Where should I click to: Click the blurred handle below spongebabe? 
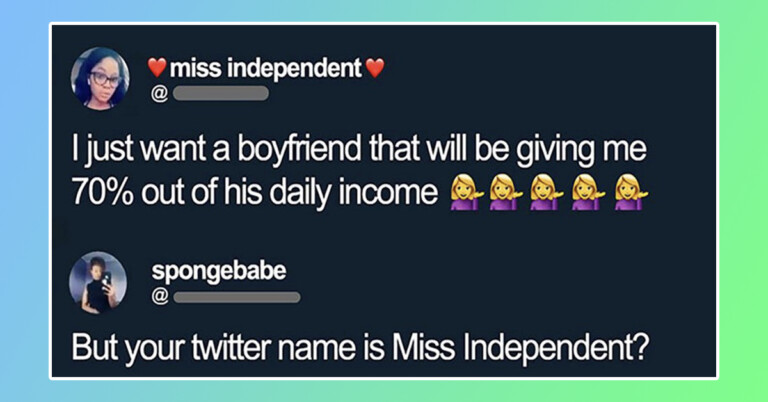pyautogui.click(x=237, y=297)
